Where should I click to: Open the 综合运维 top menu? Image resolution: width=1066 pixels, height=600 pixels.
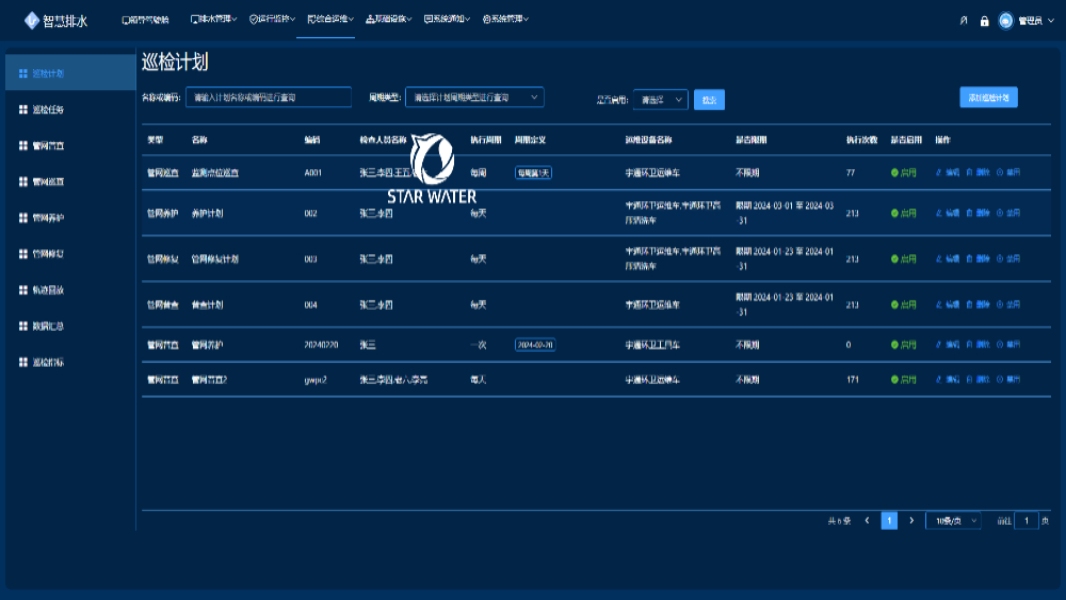tap(330, 20)
